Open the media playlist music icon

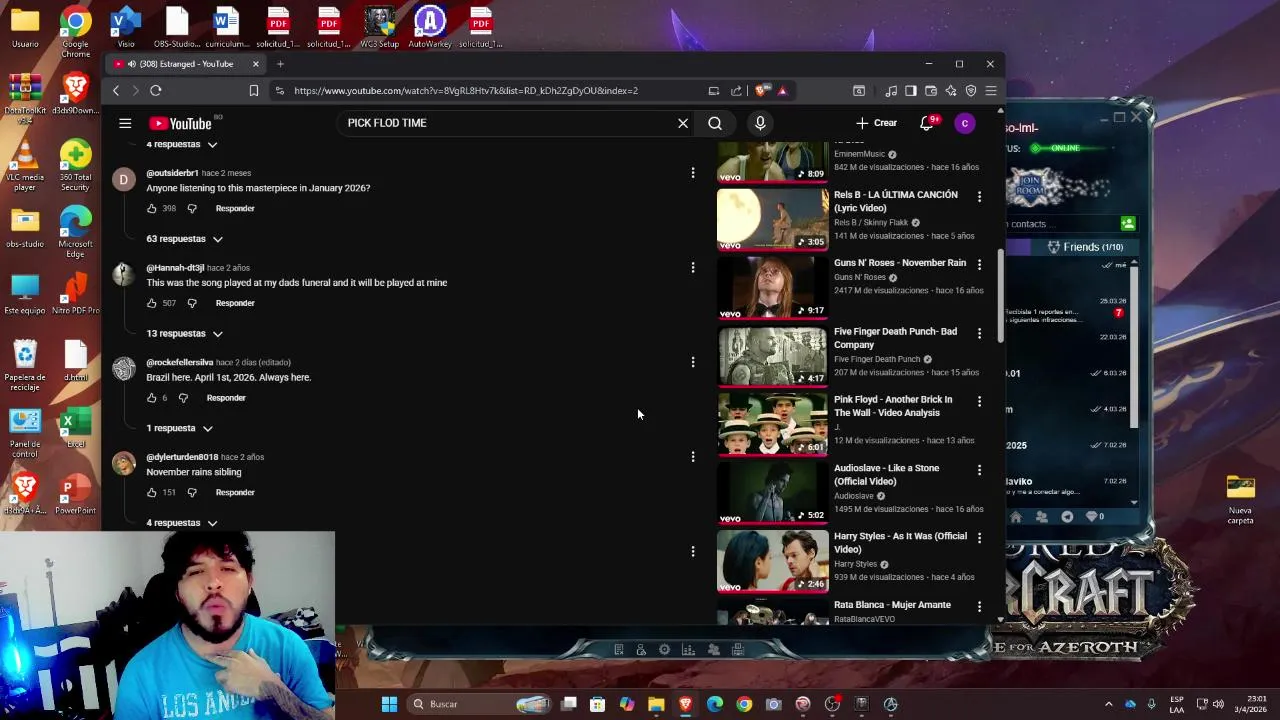(x=891, y=91)
